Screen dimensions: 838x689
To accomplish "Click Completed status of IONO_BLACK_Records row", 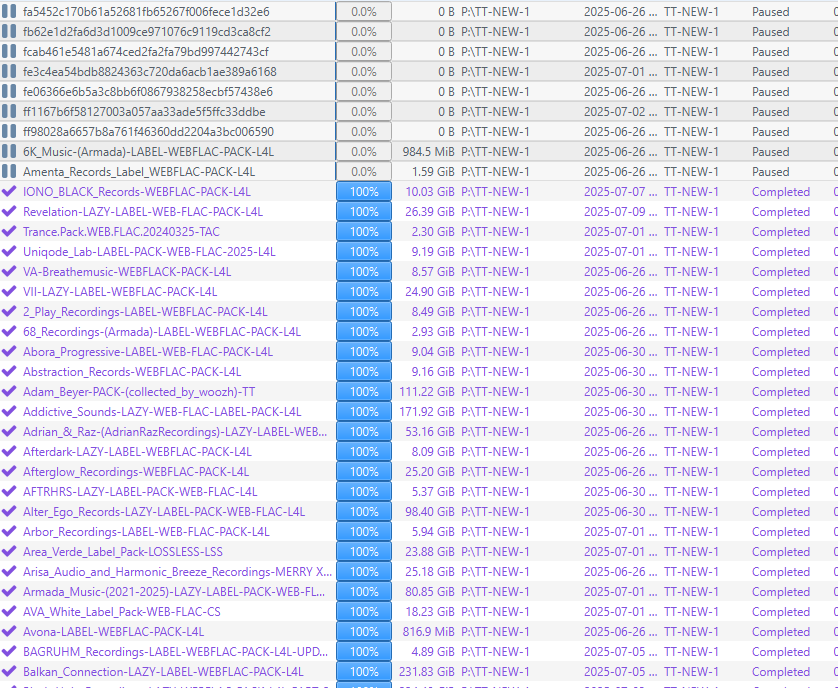I will [781, 192].
